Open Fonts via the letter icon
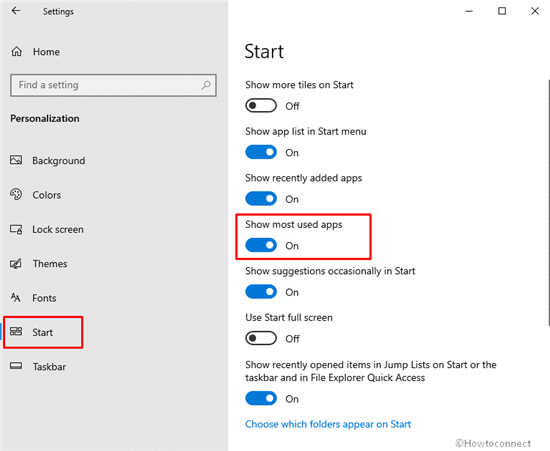Screen dimensions: 550x451 (x=15, y=297)
